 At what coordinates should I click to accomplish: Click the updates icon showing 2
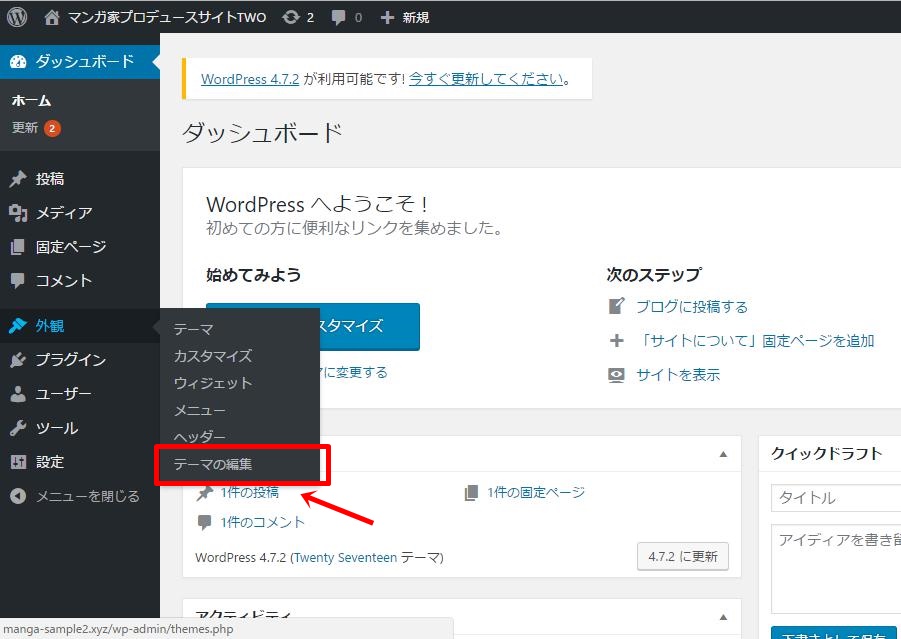click(291, 17)
